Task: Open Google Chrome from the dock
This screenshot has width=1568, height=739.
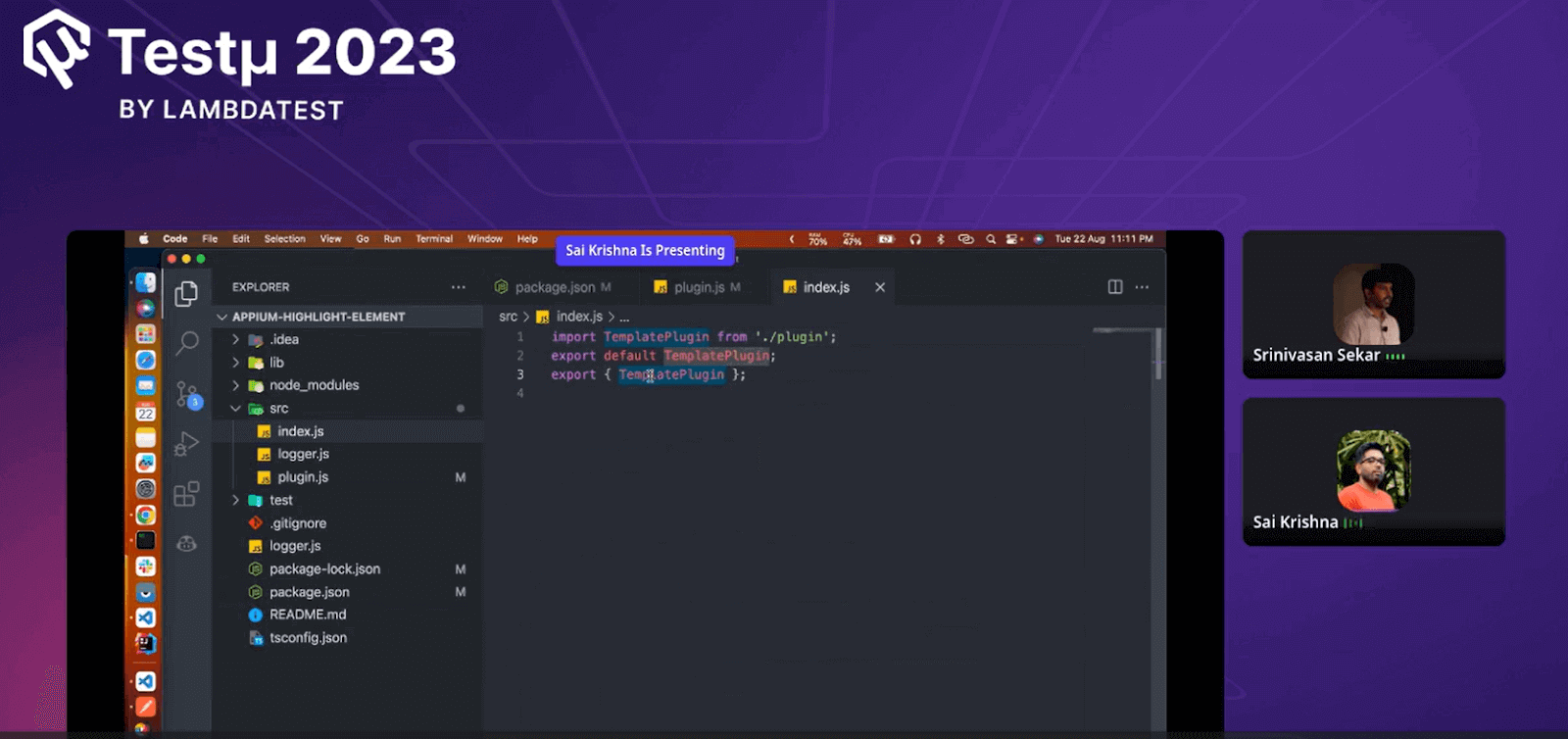Action: pos(146,515)
